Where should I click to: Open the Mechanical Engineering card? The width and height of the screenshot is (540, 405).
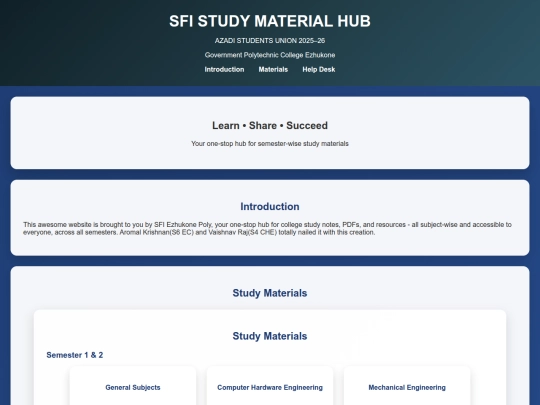click(x=407, y=386)
